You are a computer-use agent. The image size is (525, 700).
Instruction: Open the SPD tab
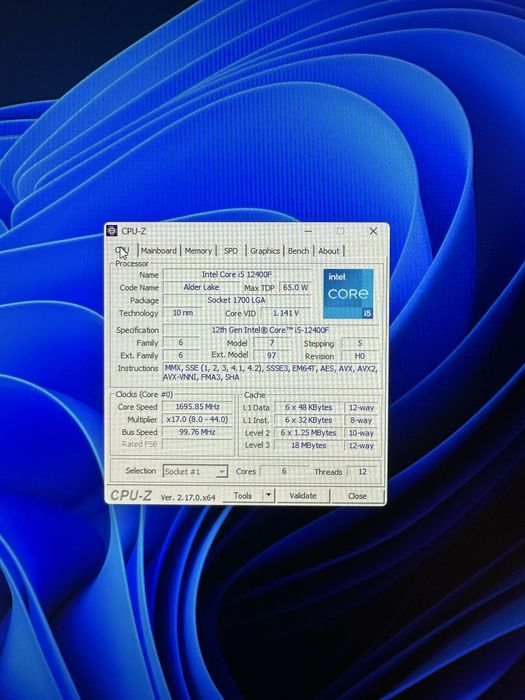point(231,251)
